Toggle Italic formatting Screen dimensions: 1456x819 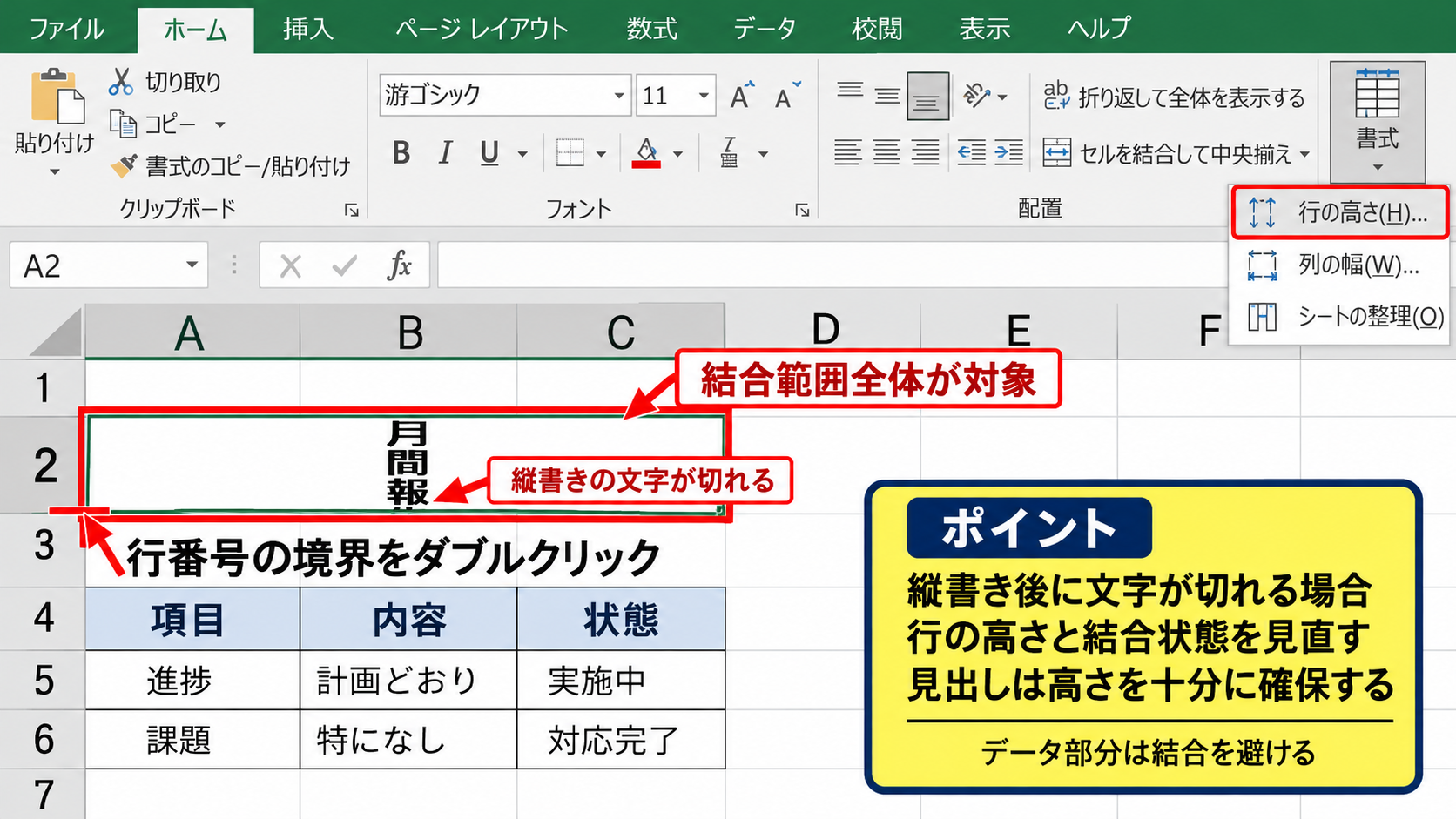(445, 153)
